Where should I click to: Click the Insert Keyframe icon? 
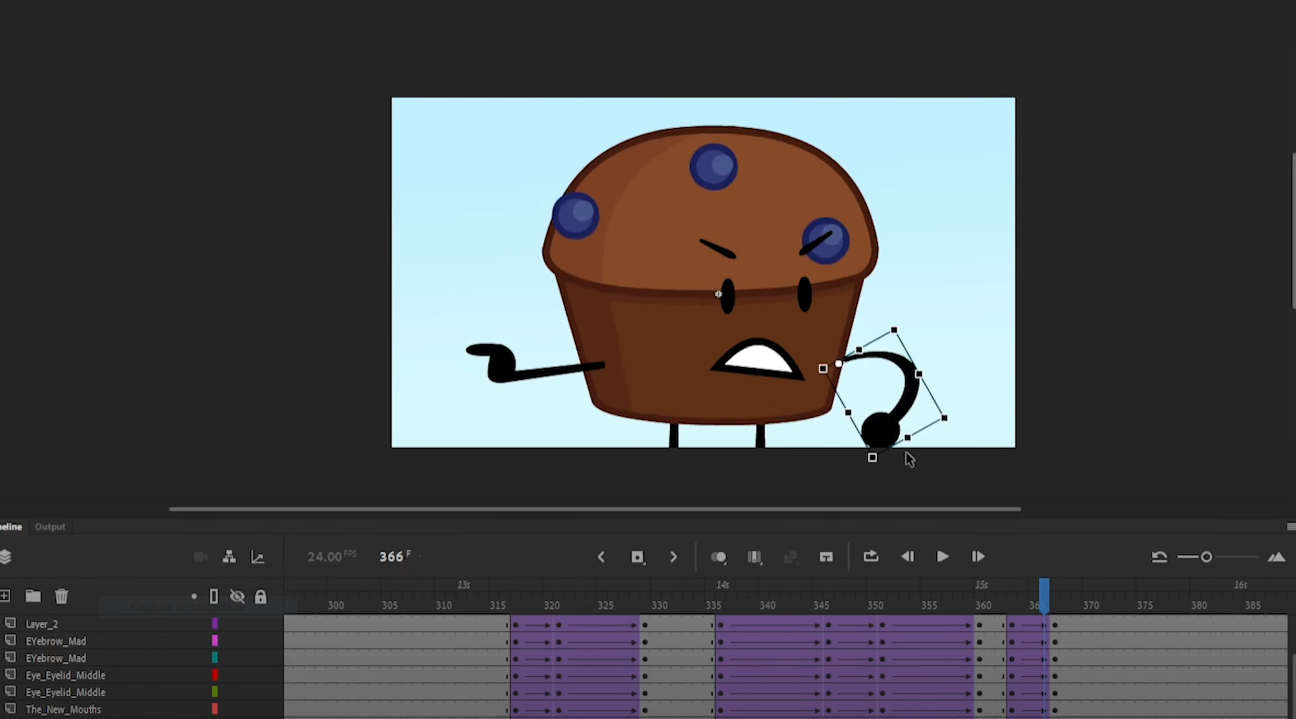pos(637,557)
